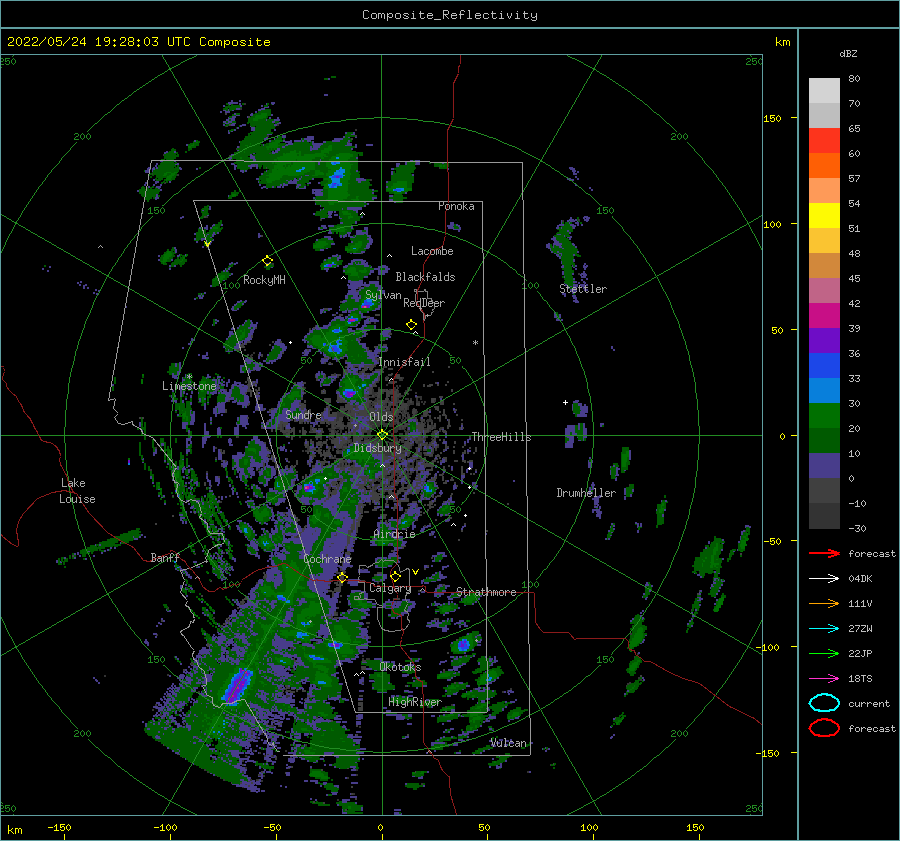Click the red forecast arrow legend icon

pyautogui.click(x=824, y=553)
